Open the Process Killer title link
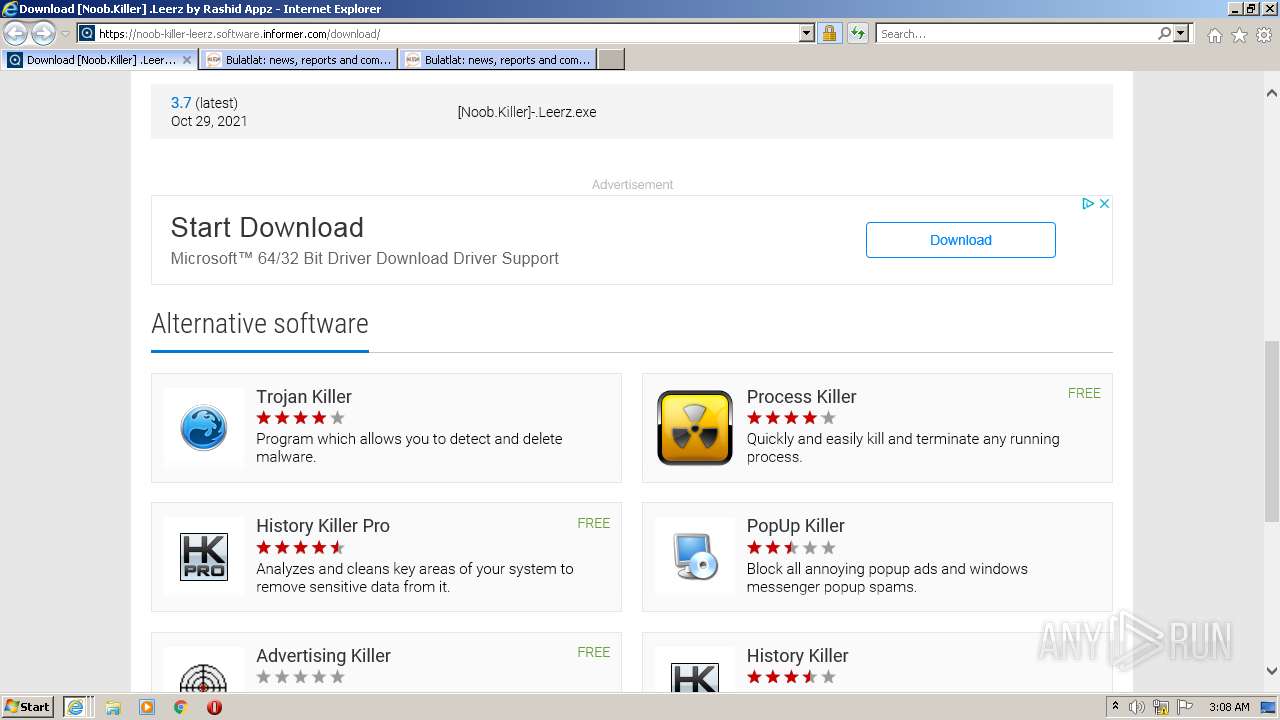Screen dimensions: 1280x720 point(802,397)
